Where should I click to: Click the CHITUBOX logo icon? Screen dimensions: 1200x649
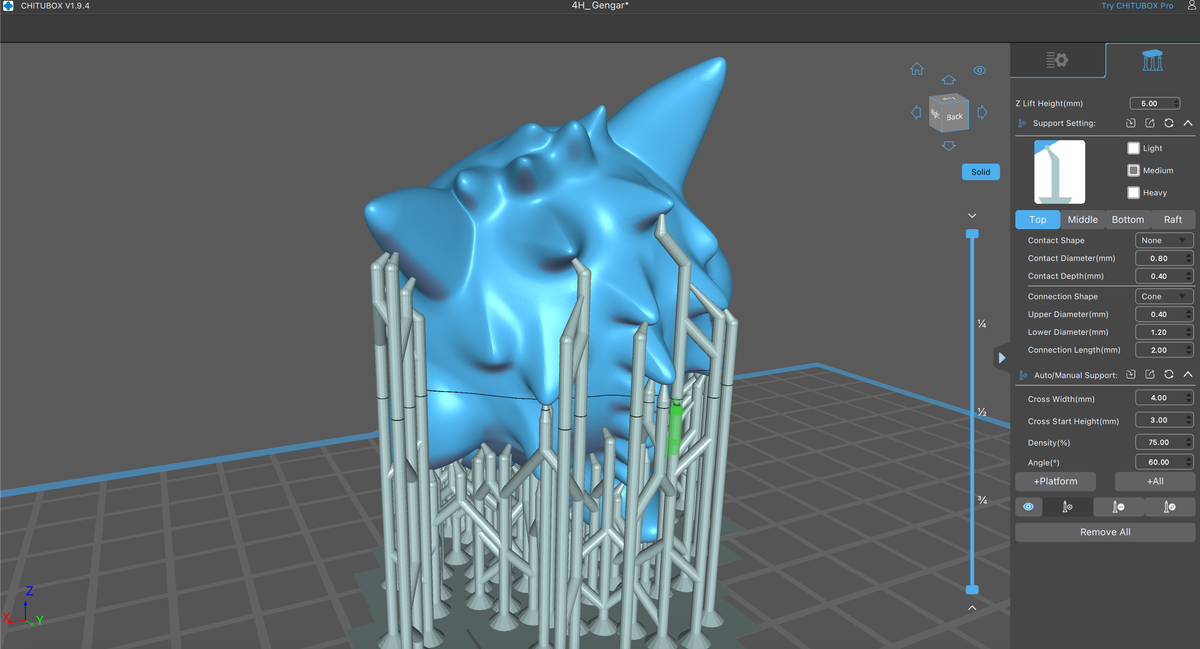tap(9, 6)
